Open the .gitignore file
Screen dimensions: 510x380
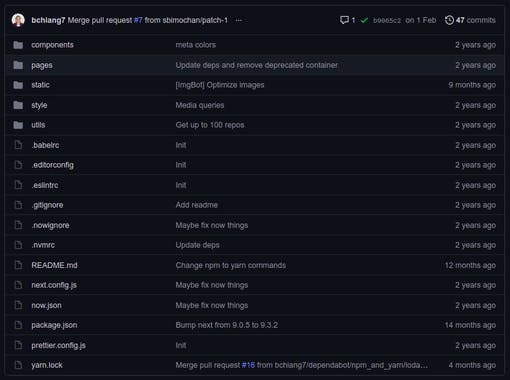[47, 205]
